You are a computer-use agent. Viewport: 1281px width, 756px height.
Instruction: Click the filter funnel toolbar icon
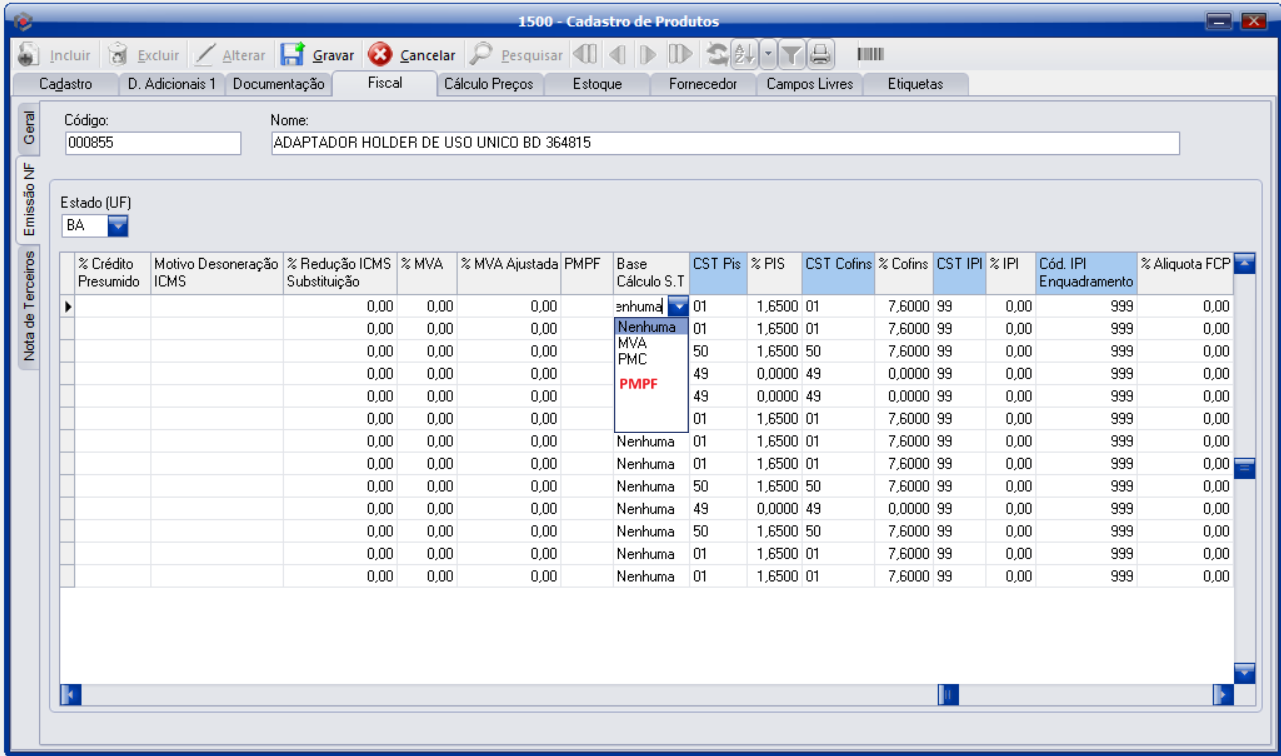(x=792, y=55)
